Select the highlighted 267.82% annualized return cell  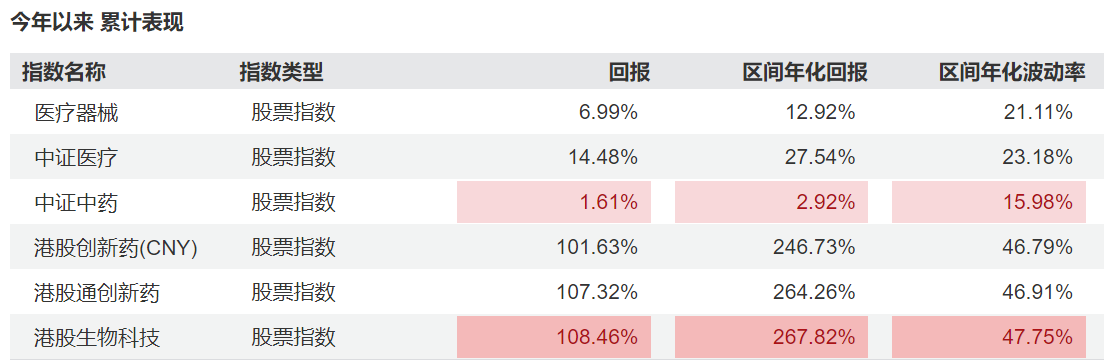pos(772,337)
